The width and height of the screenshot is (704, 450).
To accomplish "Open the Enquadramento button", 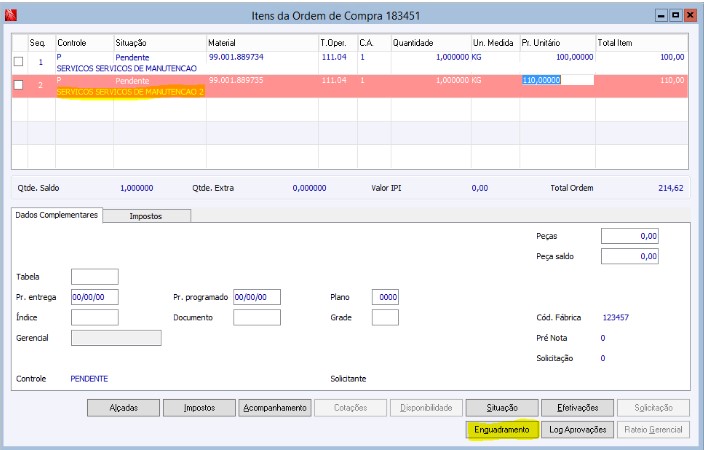I will pos(502,430).
